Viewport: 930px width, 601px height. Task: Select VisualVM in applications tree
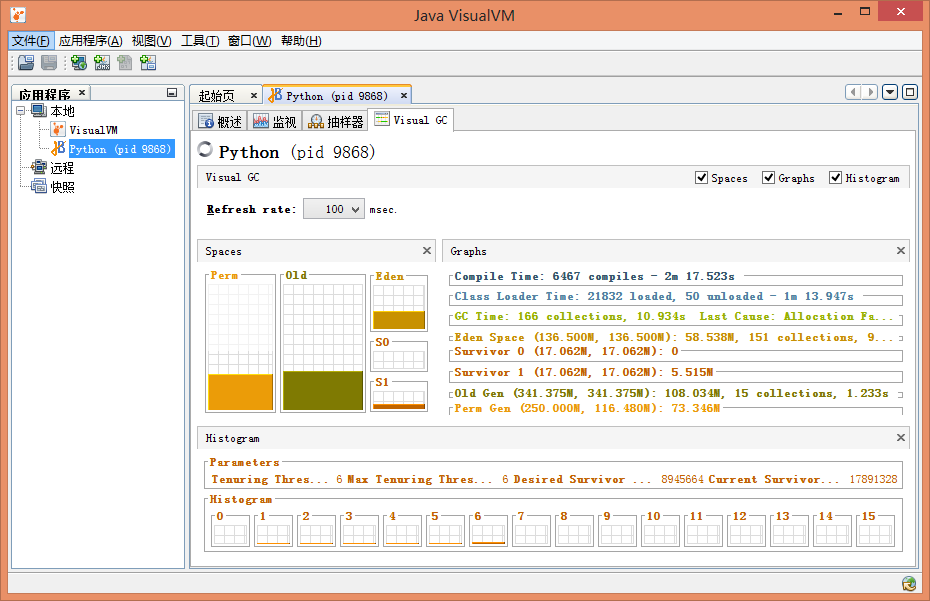point(93,130)
